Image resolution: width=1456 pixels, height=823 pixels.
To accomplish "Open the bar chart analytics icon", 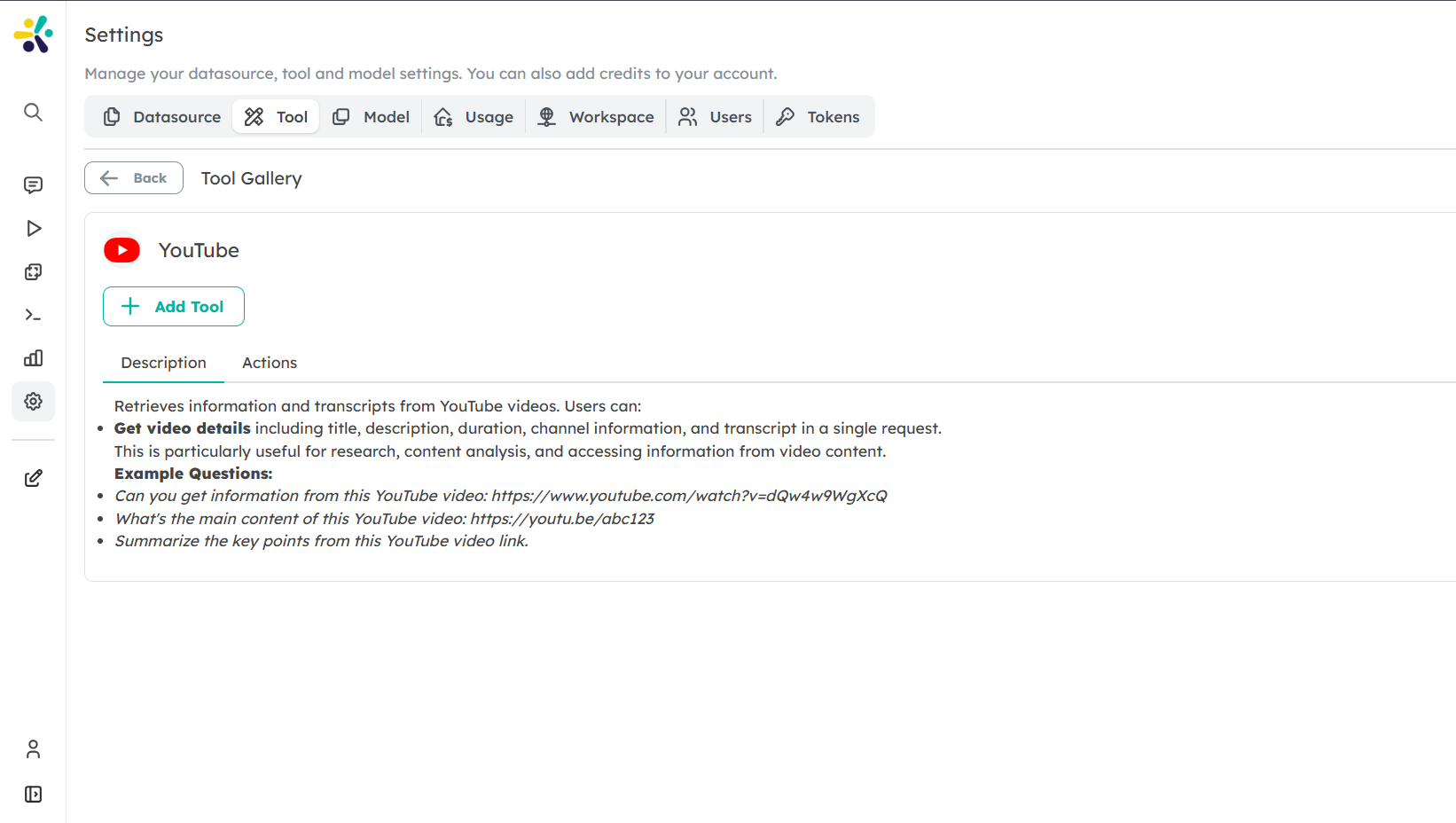I will [33, 358].
